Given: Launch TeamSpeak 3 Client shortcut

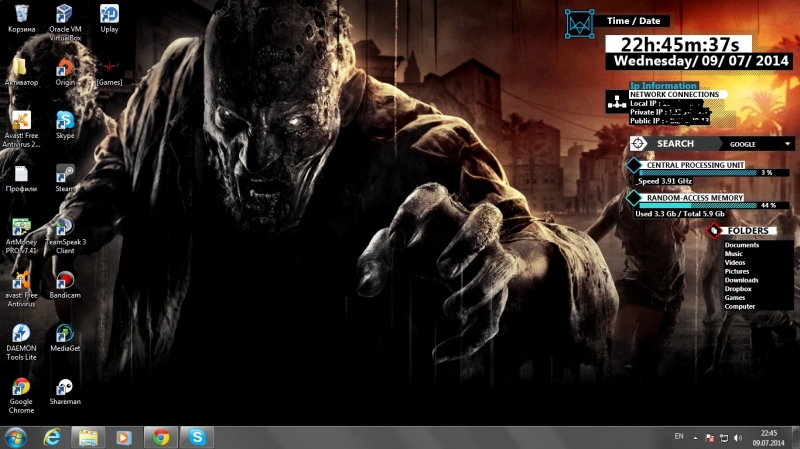Looking at the screenshot, I should click(65, 236).
